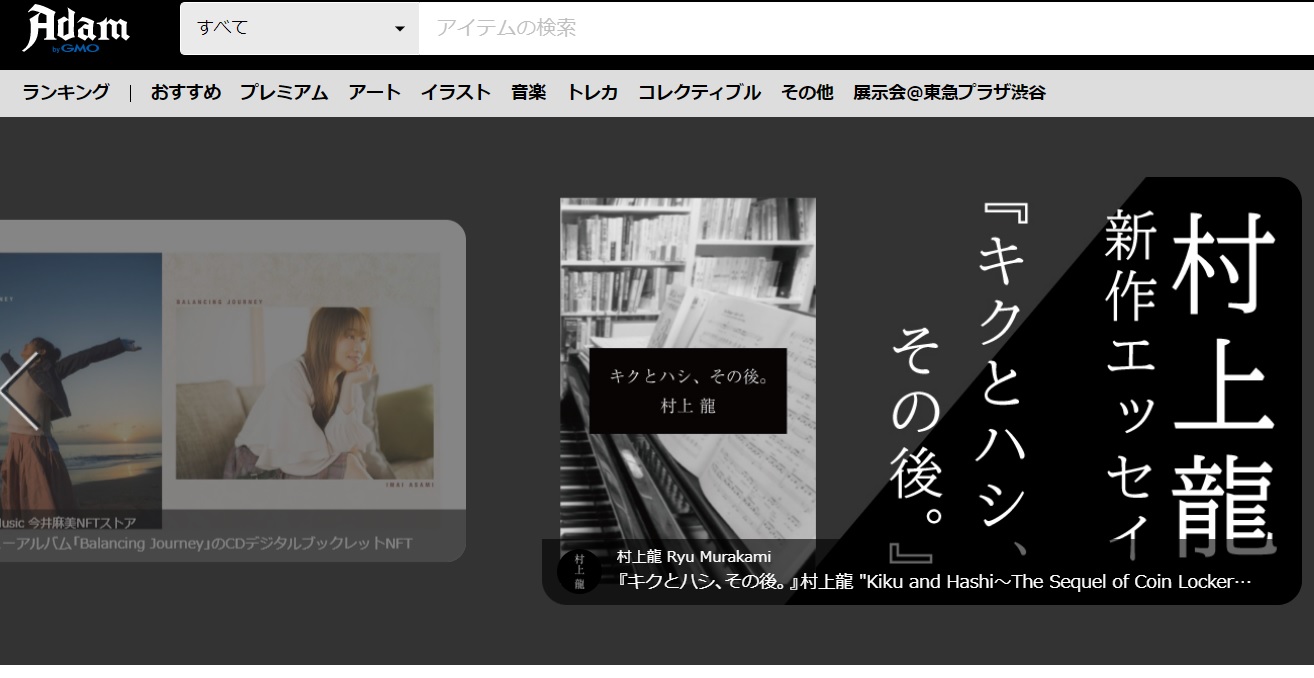Visit 展示会@東急プラザ渋谷 page
The image size is (1314, 678).
tap(949, 93)
